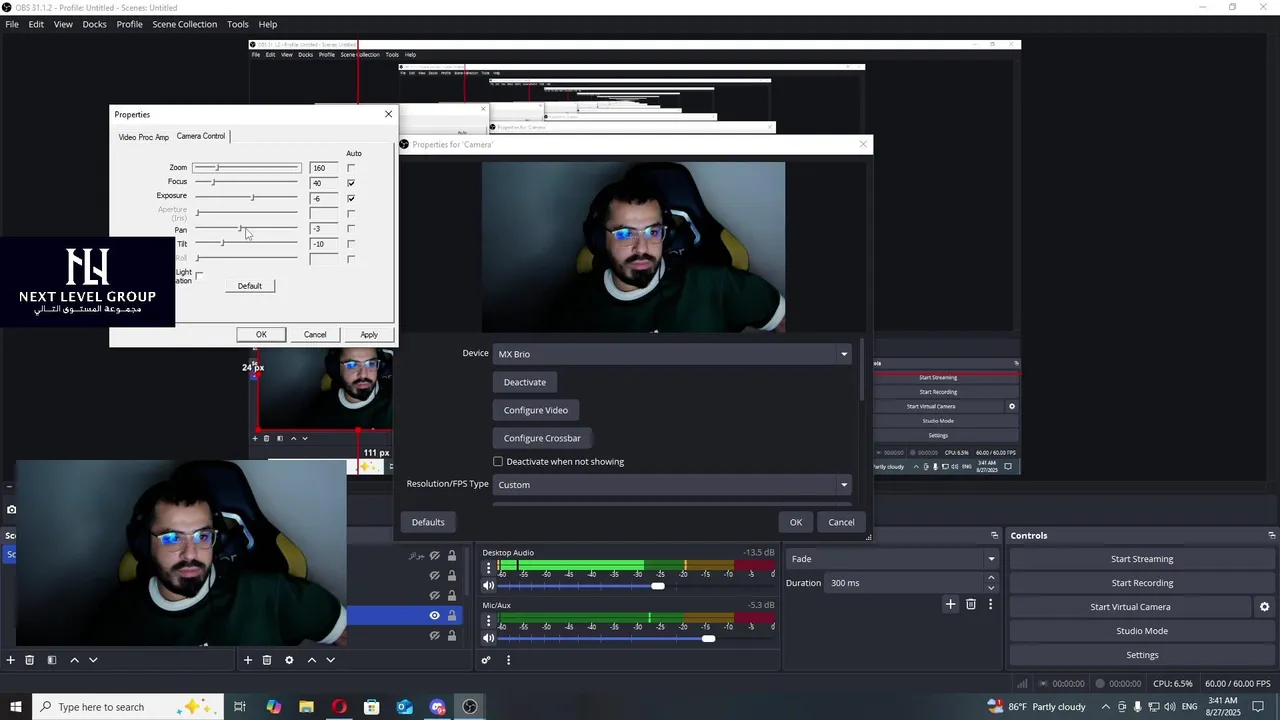
Task: Remove the selected scene with the Scenes dock trash icon
Action: pos(30,660)
